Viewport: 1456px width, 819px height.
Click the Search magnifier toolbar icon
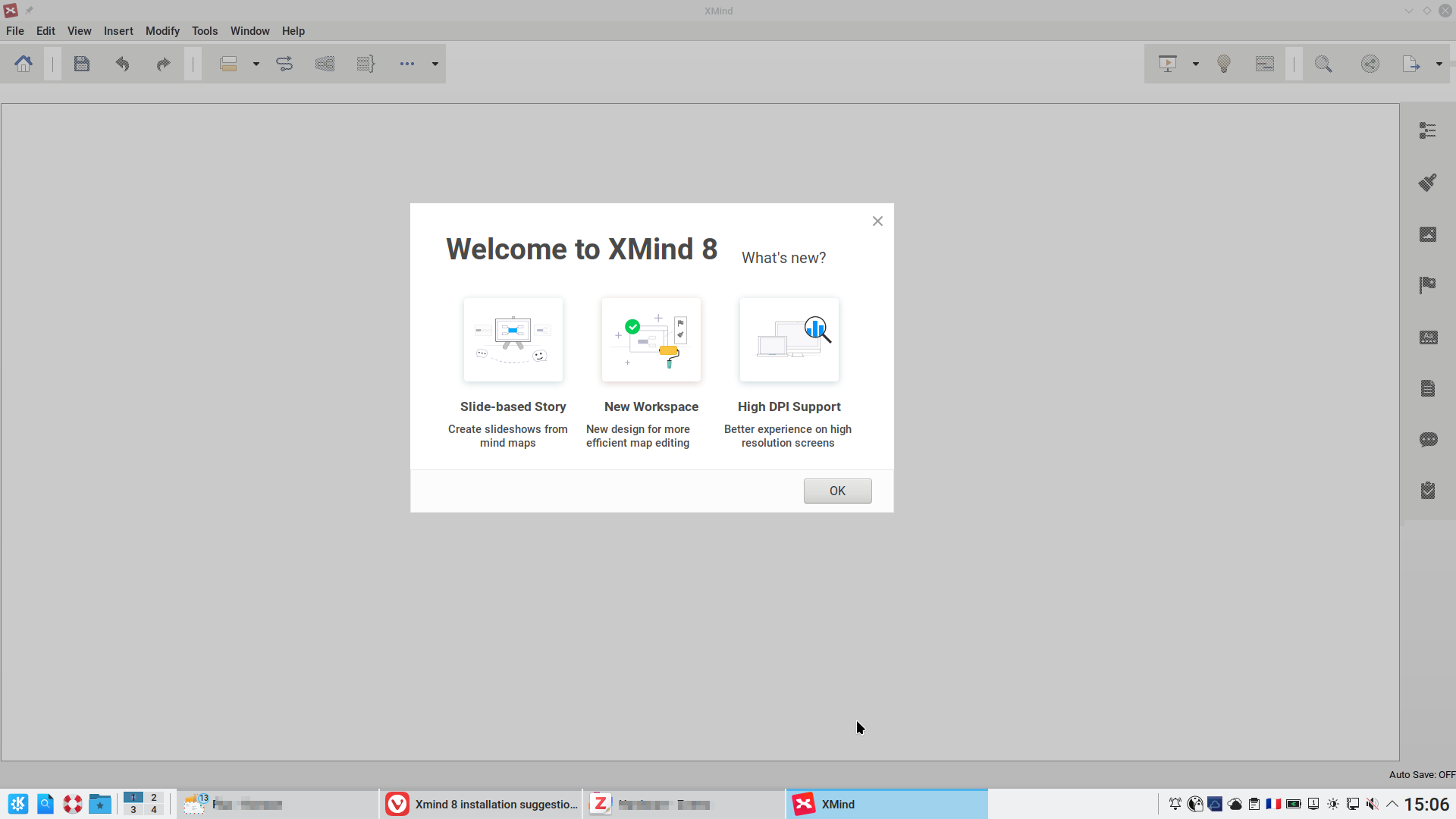(1323, 64)
